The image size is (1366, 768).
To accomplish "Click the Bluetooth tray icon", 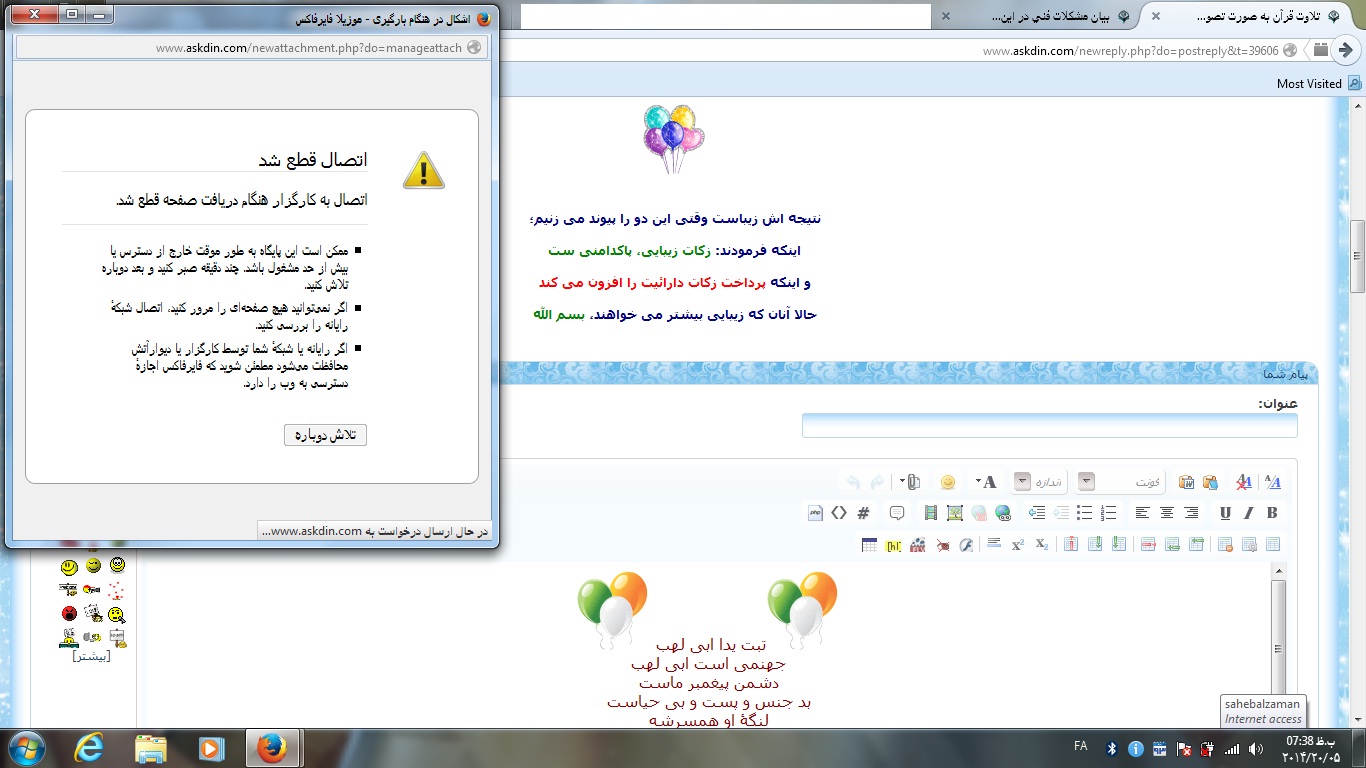I will (1112, 749).
